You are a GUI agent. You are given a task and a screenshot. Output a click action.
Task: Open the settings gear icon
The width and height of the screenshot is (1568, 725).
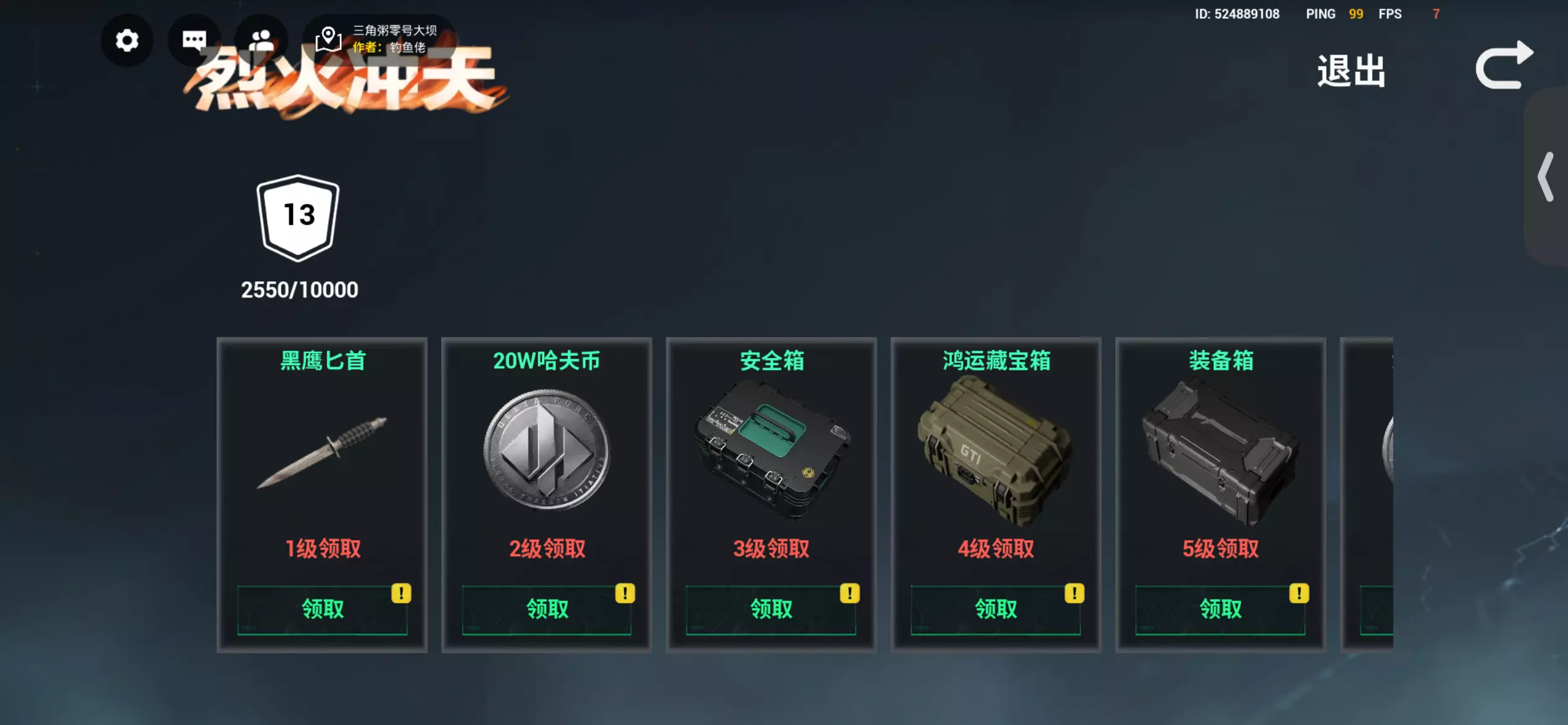(x=127, y=40)
